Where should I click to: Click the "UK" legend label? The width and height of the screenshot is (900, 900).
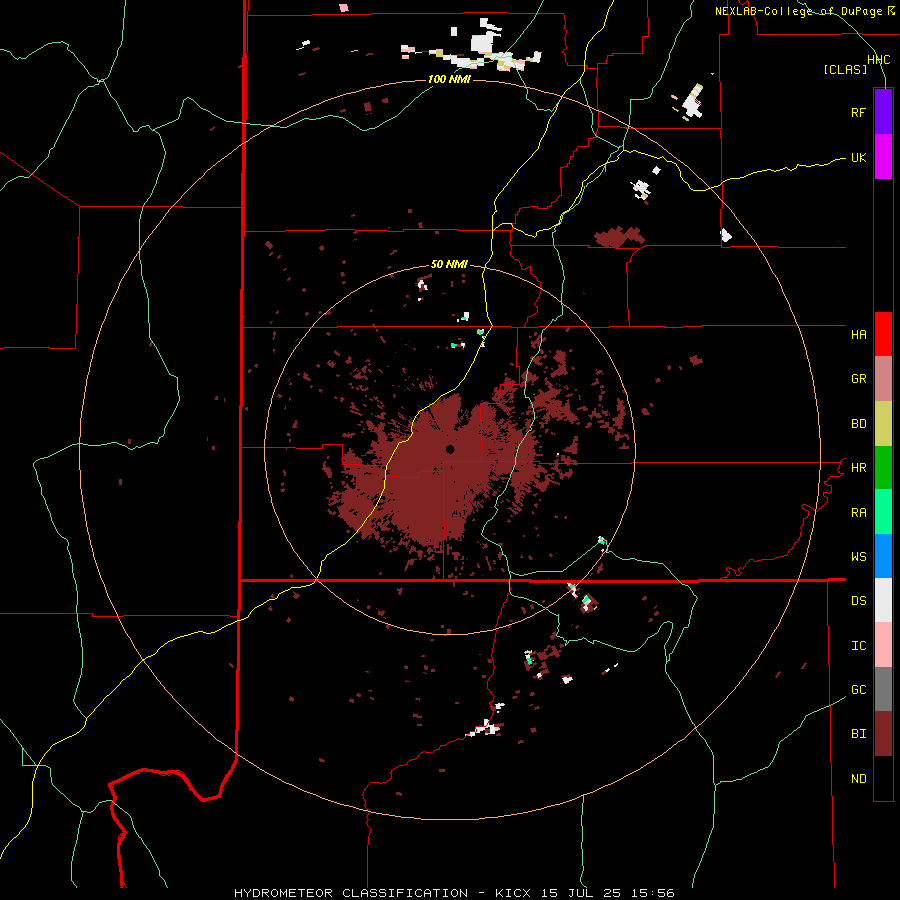coord(858,158)
